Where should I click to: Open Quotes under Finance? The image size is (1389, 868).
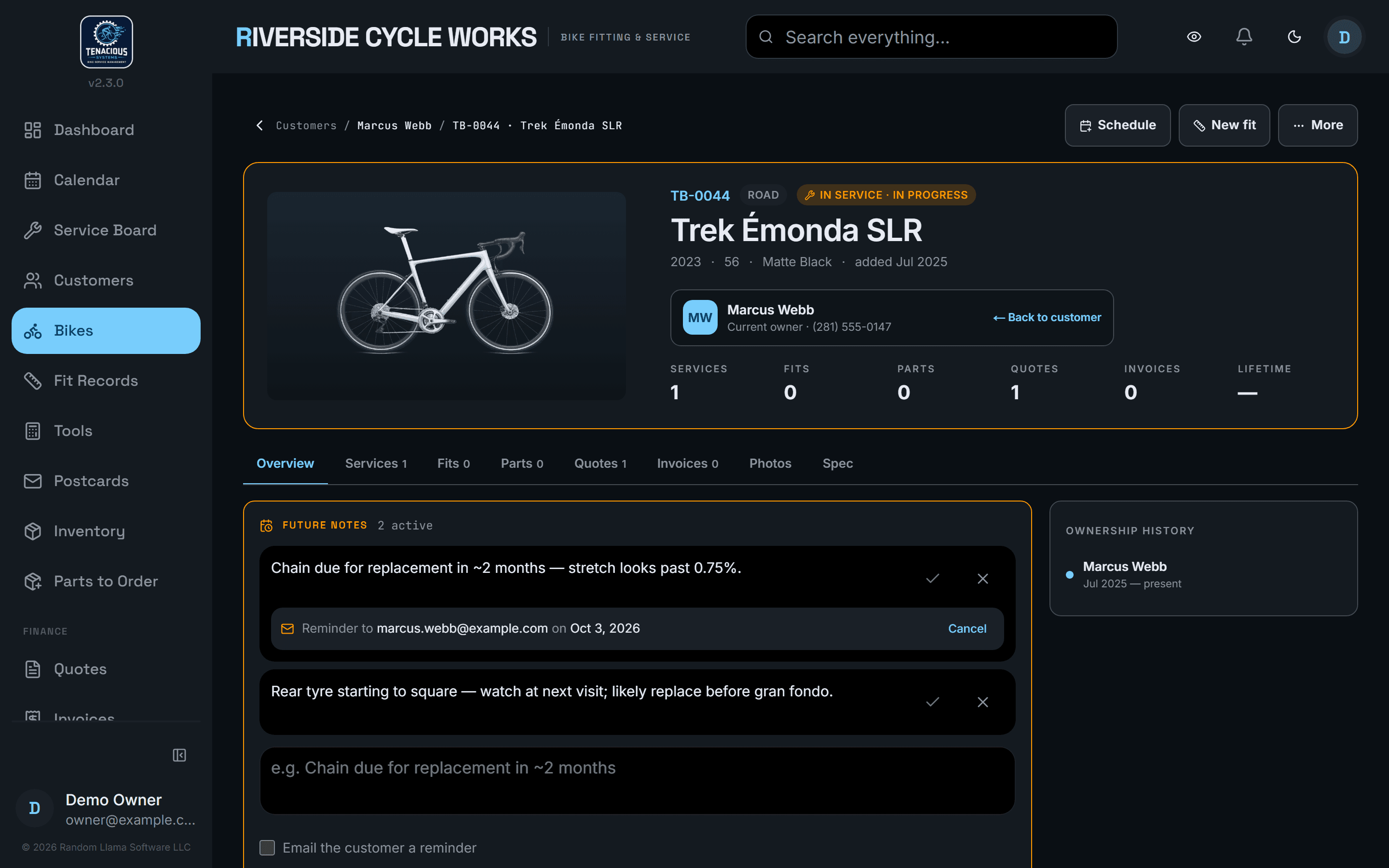(x=106, y=669)
